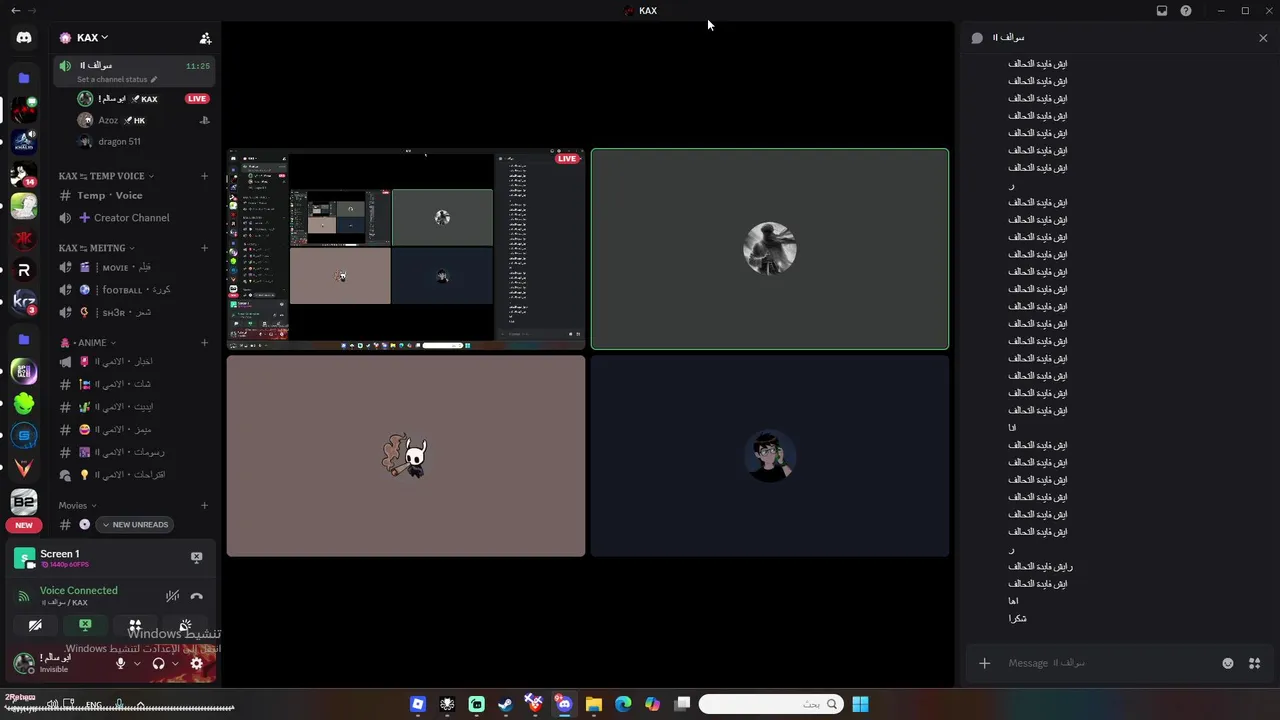Disconnect from voice with hang-up icon
The image size is (1280, 720).
tap(196, 597)
